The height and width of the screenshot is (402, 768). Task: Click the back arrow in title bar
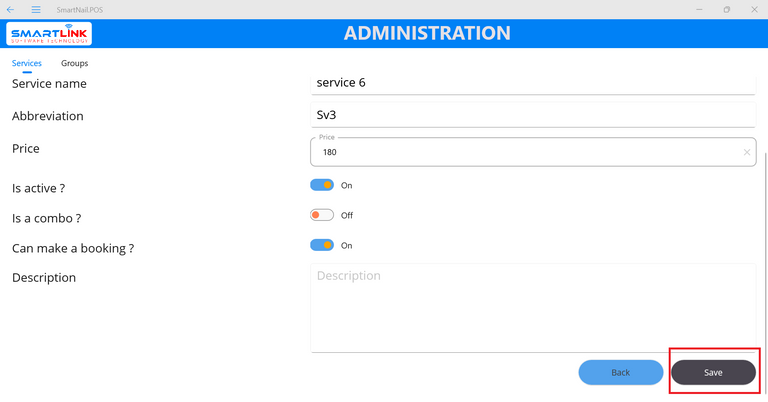11,9
